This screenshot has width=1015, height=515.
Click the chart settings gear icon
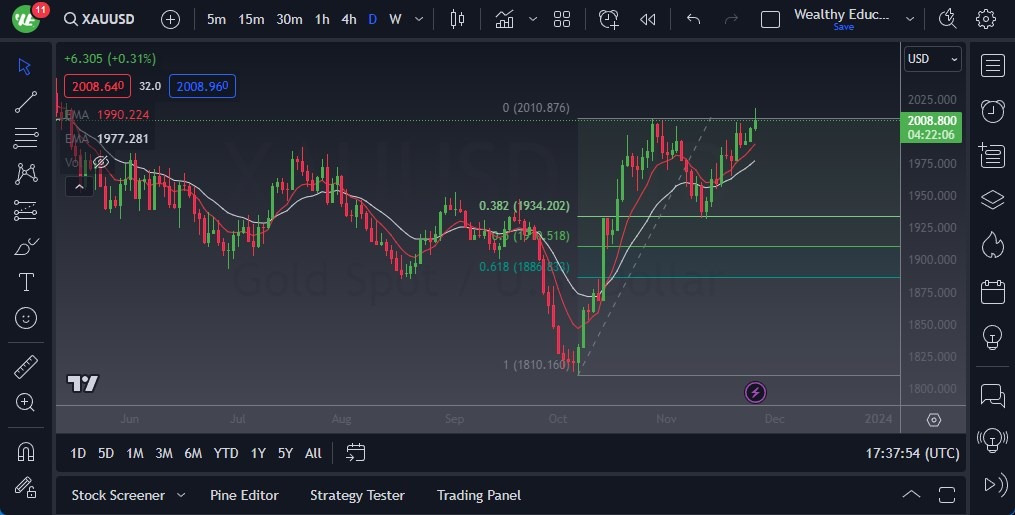click(986, 19)
